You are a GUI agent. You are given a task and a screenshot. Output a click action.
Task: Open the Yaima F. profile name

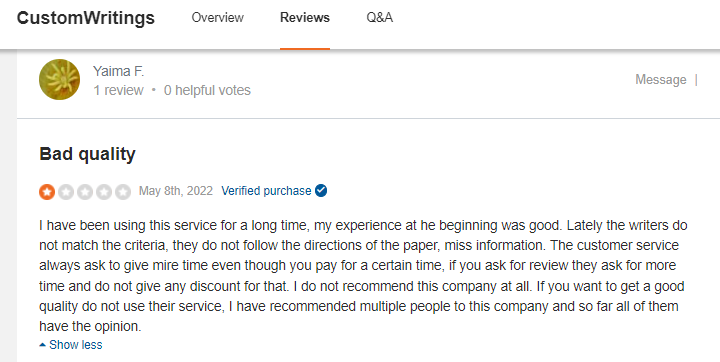pos(118,71)
